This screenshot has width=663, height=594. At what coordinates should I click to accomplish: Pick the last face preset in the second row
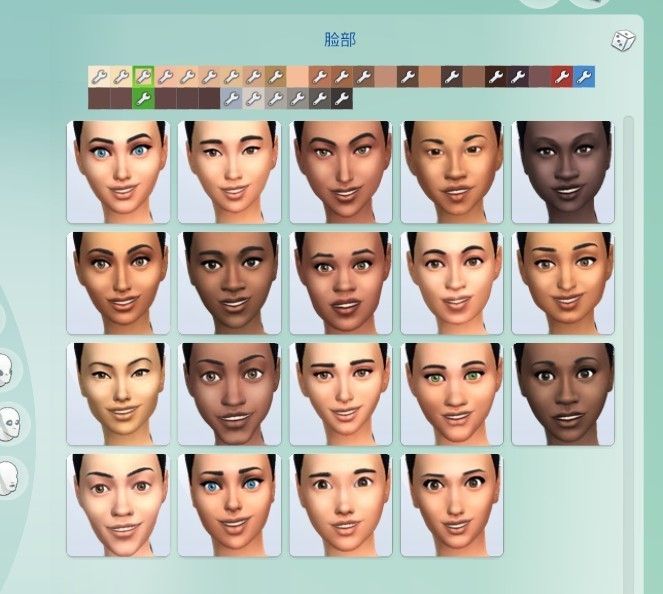(563, 283)
